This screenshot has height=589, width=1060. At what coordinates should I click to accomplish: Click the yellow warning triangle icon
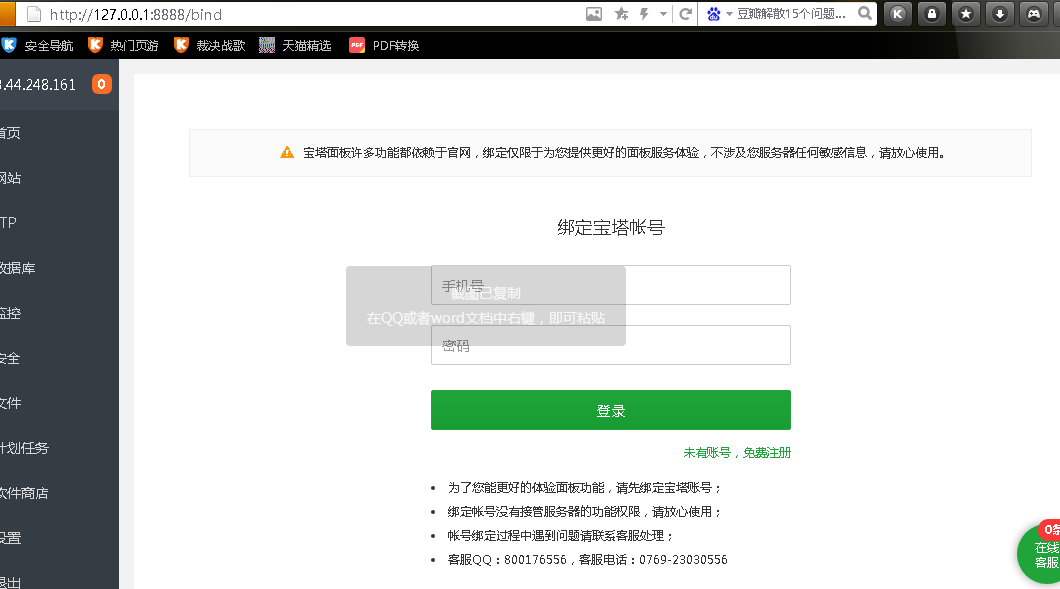(x=287, y=152)
